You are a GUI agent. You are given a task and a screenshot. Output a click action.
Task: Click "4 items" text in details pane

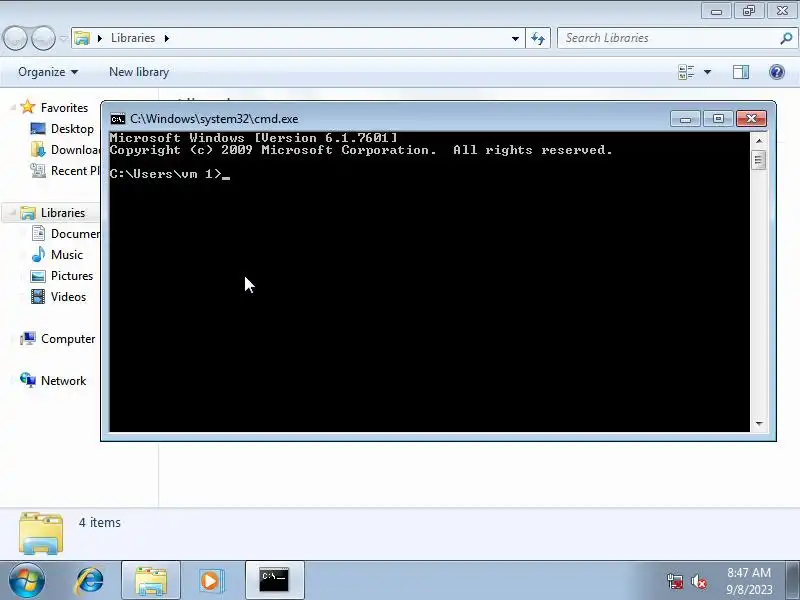coord(99,522)
